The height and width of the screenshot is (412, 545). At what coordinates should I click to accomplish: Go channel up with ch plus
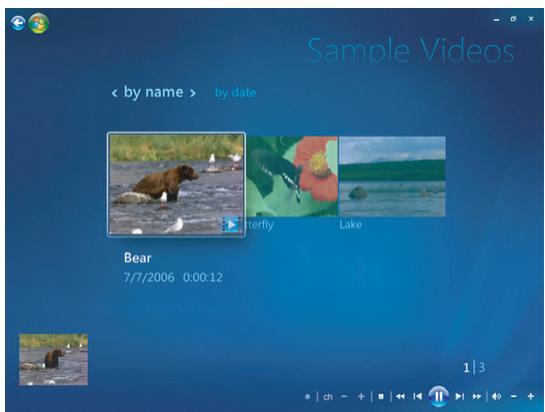tap(361, 396)
